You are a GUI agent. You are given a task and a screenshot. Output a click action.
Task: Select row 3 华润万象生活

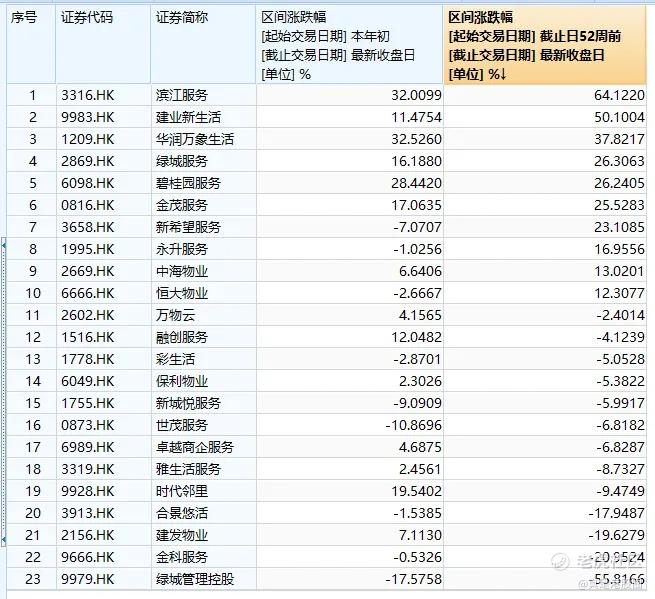(326, 139)
